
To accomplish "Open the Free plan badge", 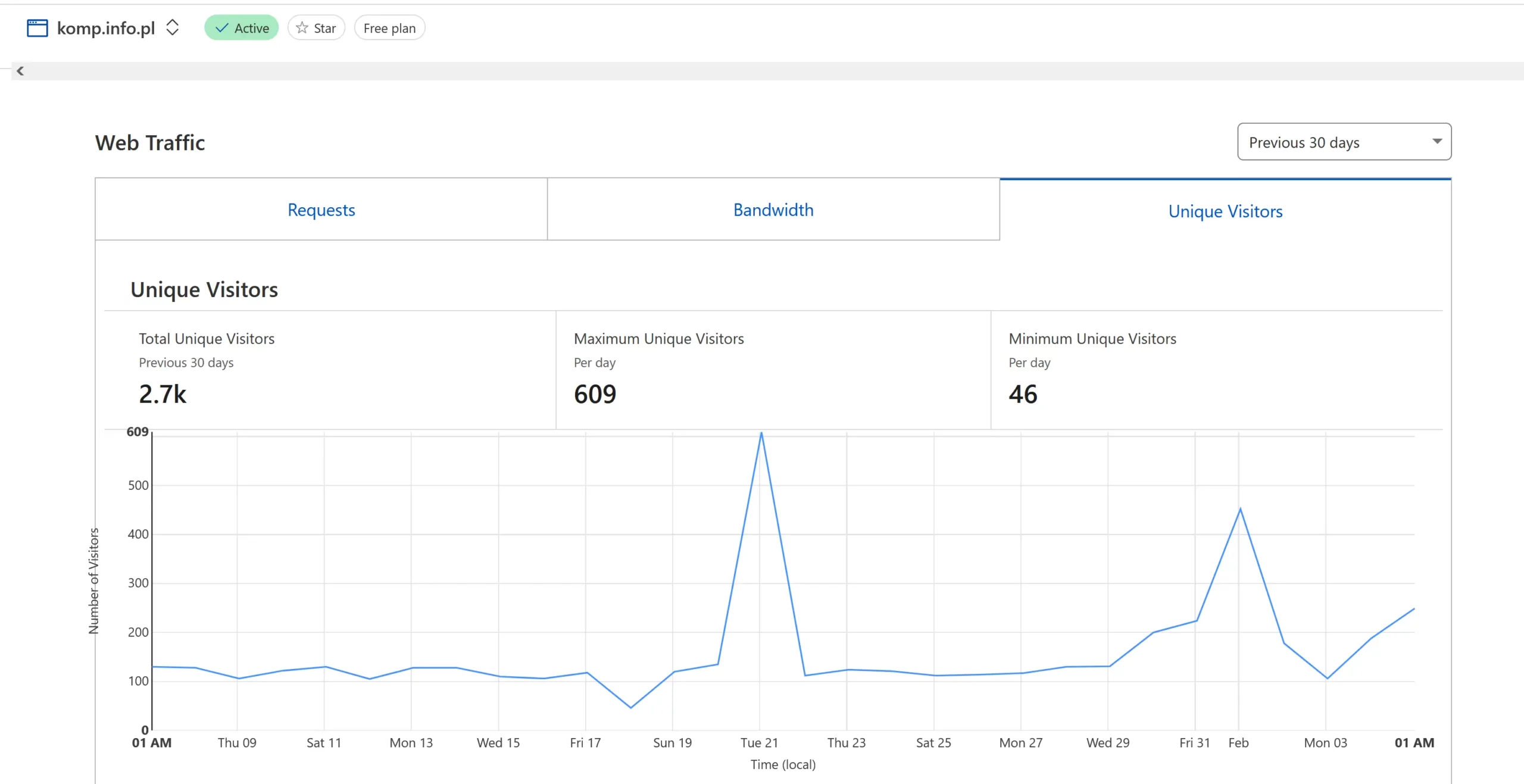I will point(389,28).
